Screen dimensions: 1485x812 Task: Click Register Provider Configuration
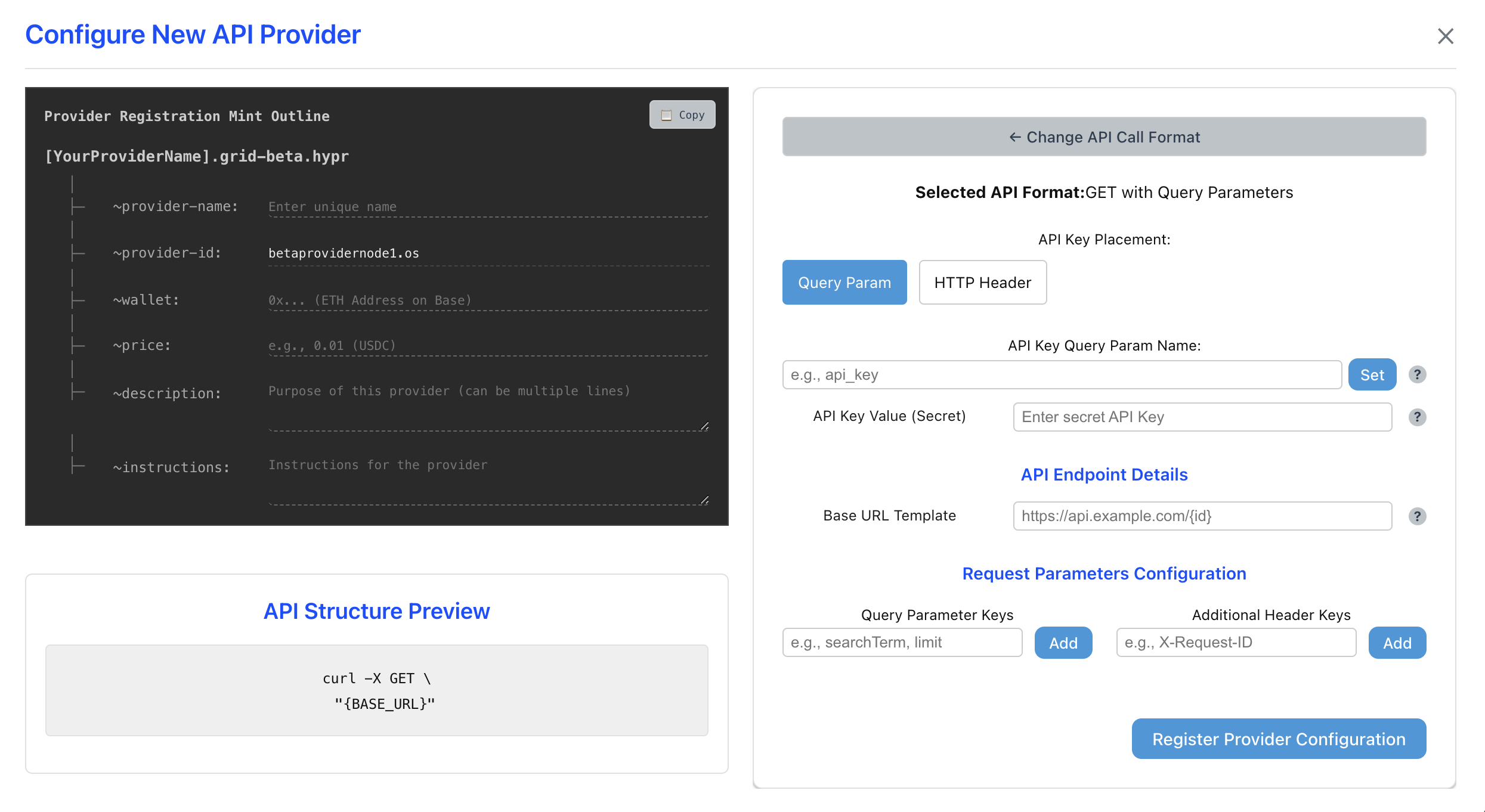pos(1279,739)
